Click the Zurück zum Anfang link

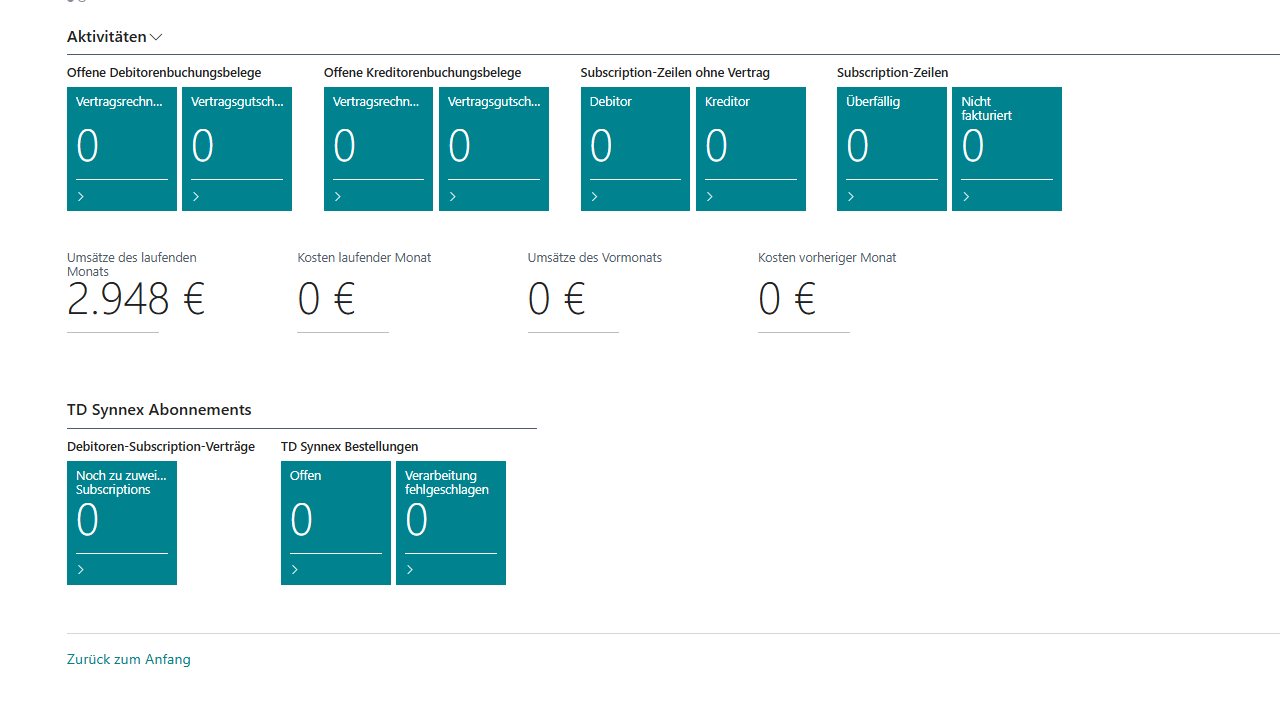tap(129, 659)
